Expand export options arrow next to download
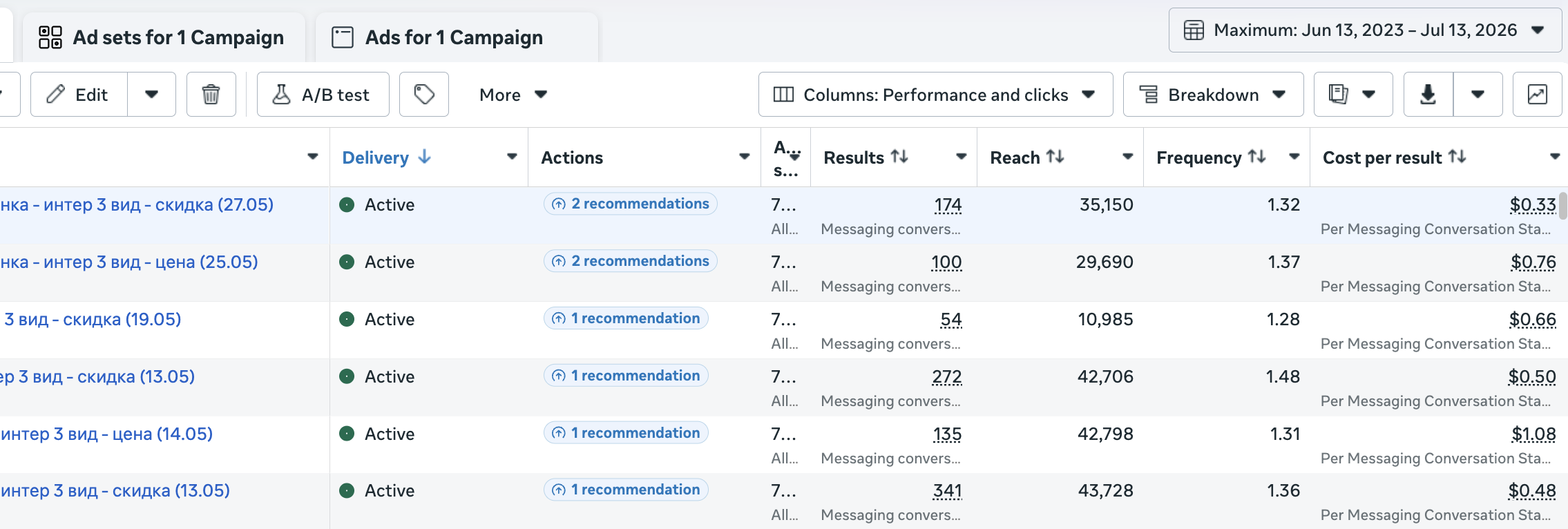The width and height of the screenshot is (1568, 529). (1478, 95)
